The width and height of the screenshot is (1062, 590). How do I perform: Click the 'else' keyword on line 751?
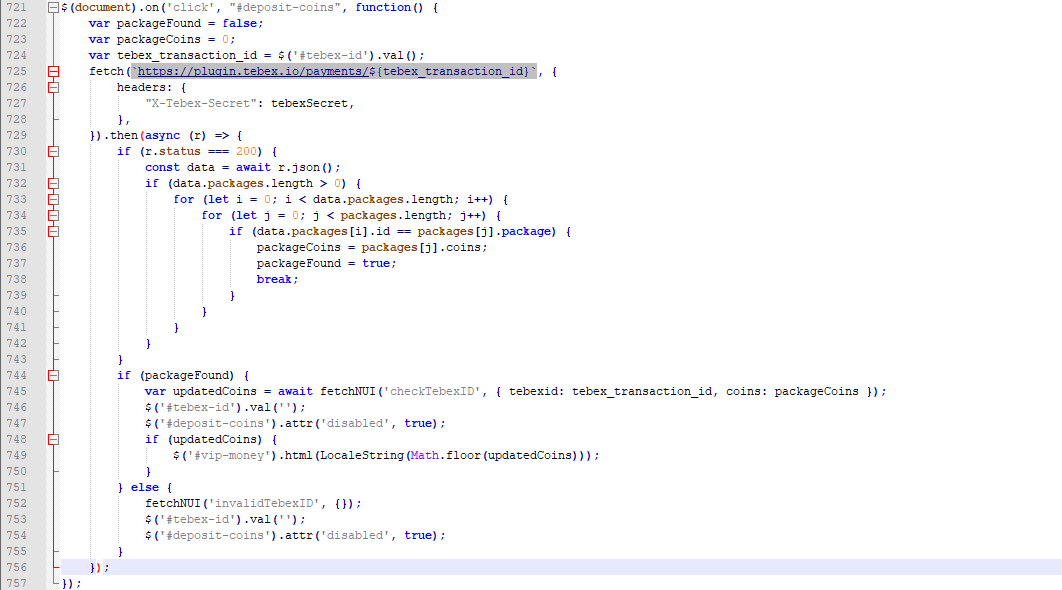coord(144,488)
